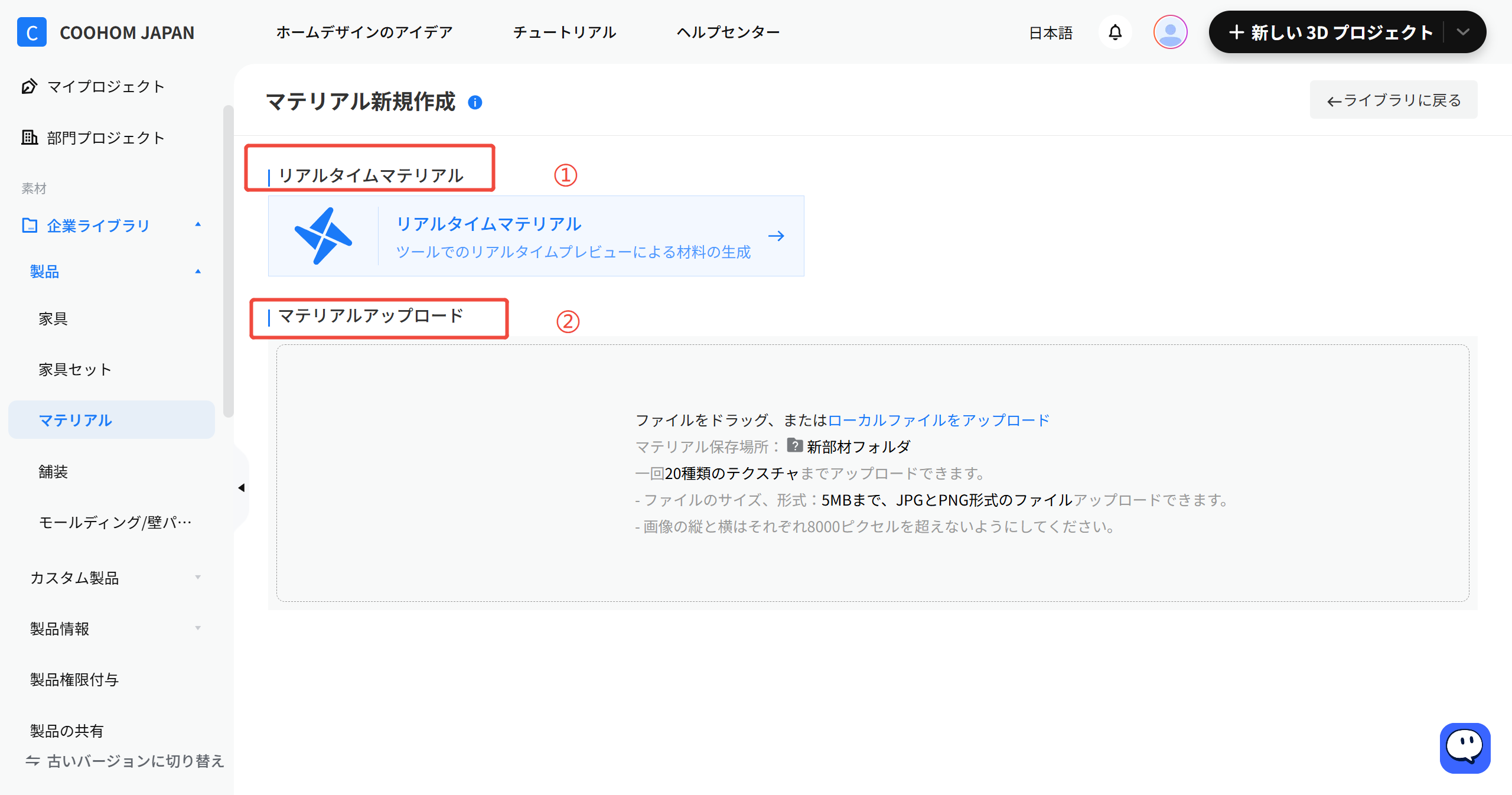Click the マテリアルアップロード section heading
This screenshot has height=795, width=1512.
coord(371,316)
